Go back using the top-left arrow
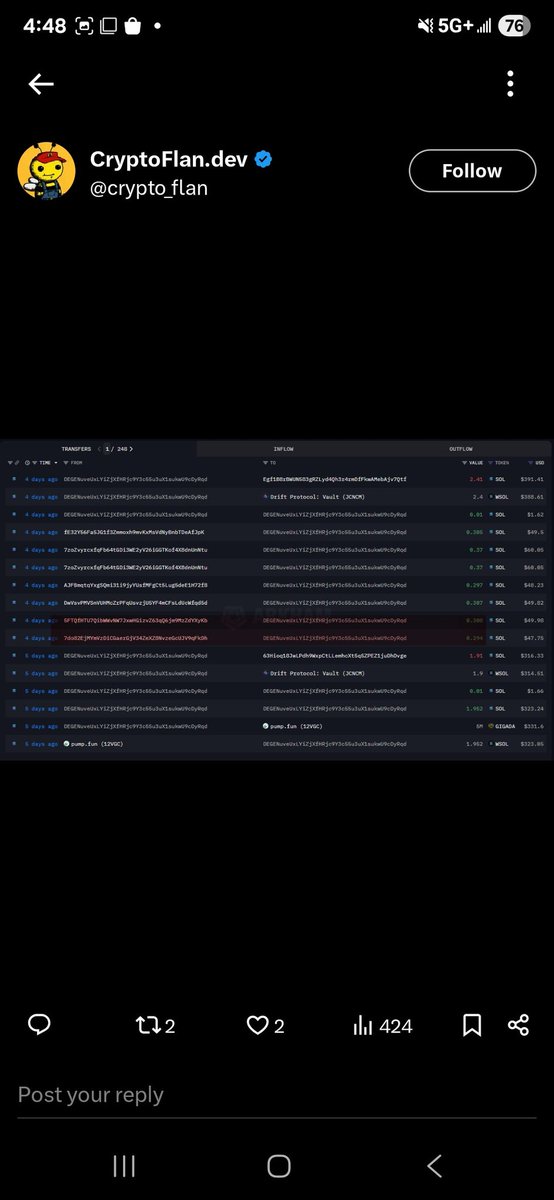Image resolution: width=554 pixels, height=1200 pixels. click(x=41, y=84)
